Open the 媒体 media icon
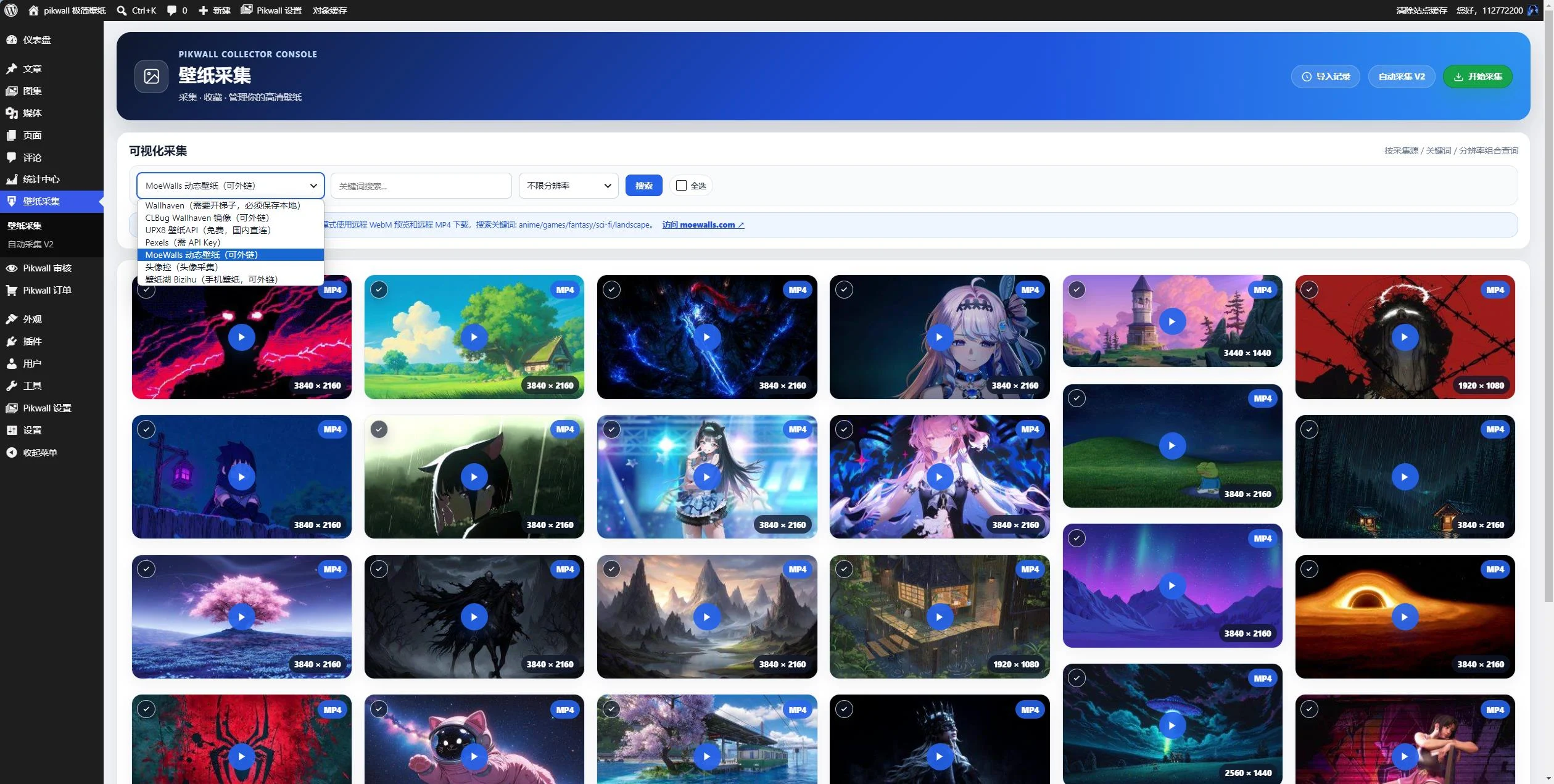The image size is (1554, 784). 12,113
